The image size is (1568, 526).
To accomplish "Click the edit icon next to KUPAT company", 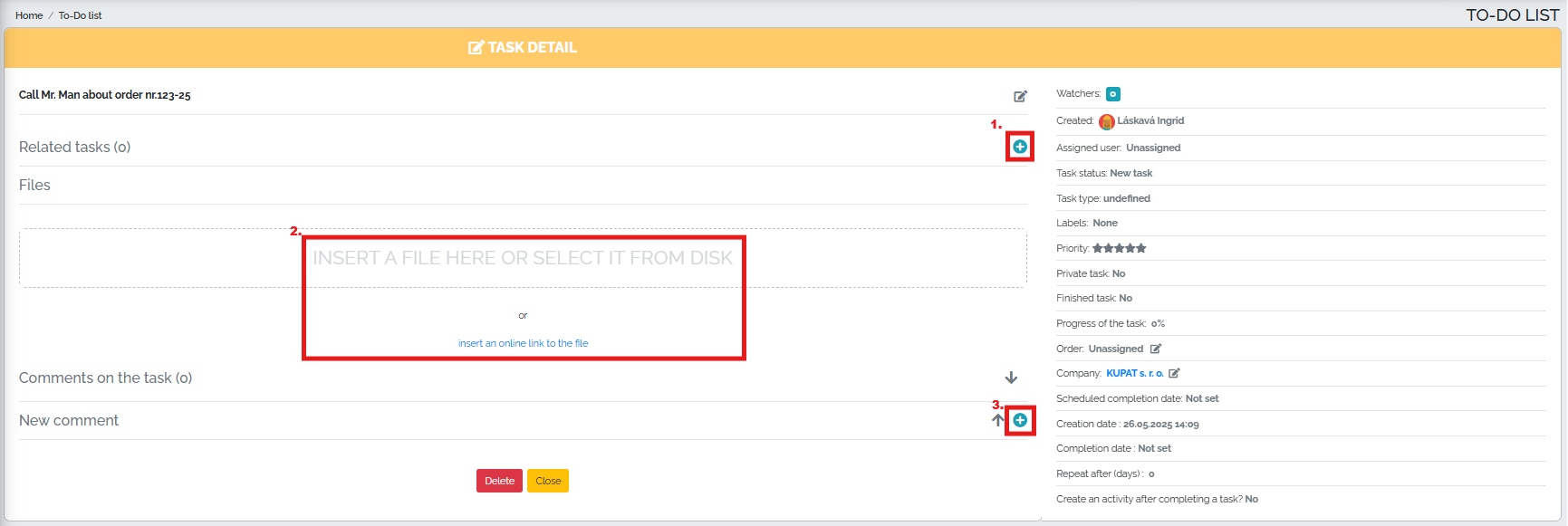I will (x=1174, y=373).
